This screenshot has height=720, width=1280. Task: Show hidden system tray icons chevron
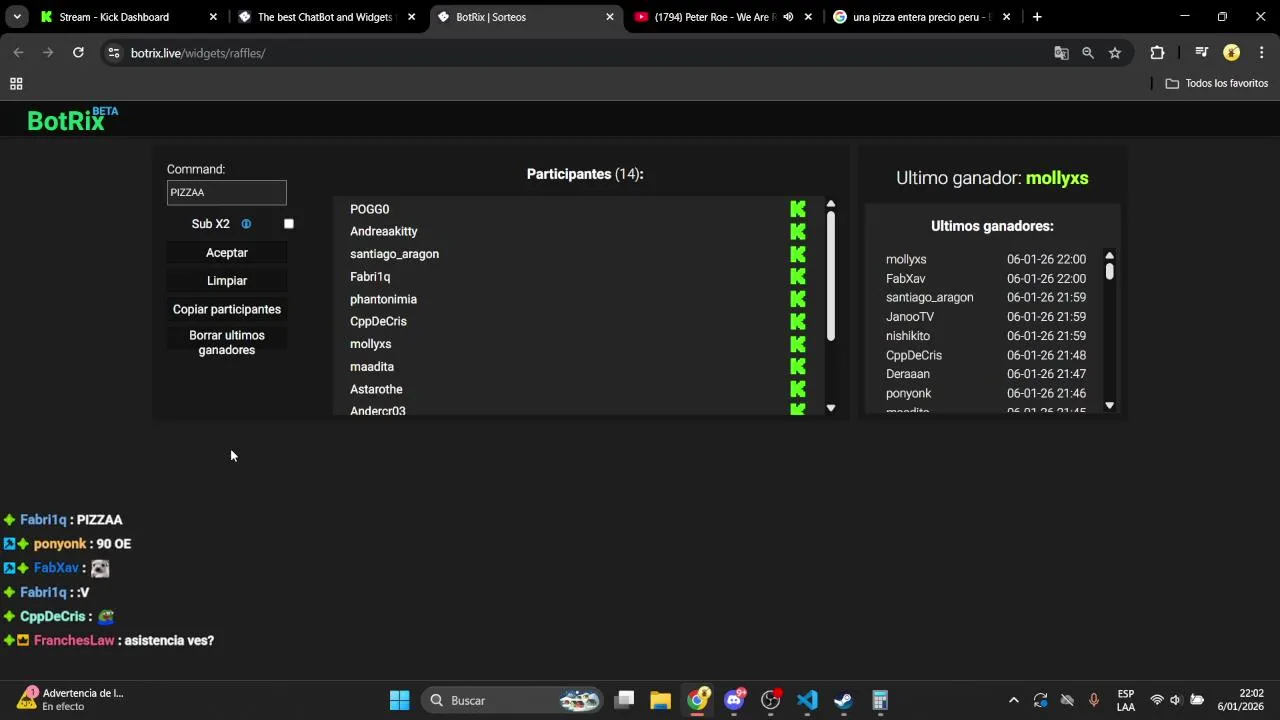pos(1013,700)
